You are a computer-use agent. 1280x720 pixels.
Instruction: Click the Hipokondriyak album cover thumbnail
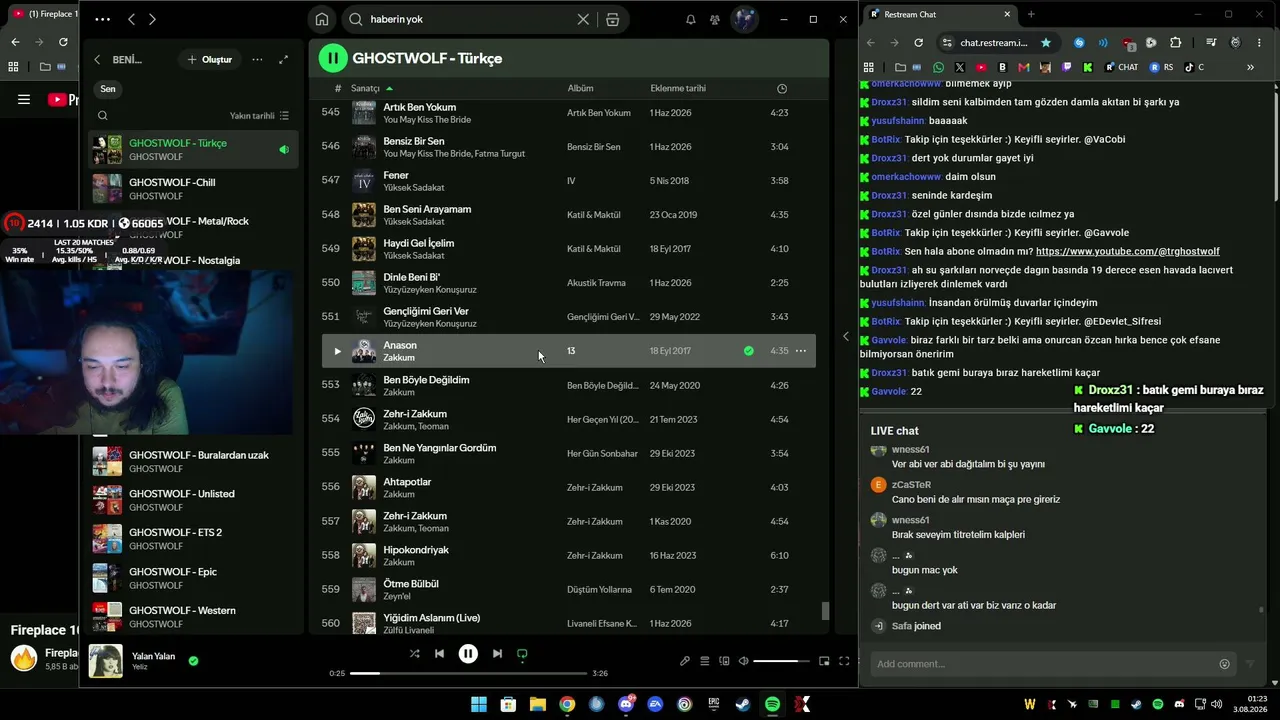364,556
